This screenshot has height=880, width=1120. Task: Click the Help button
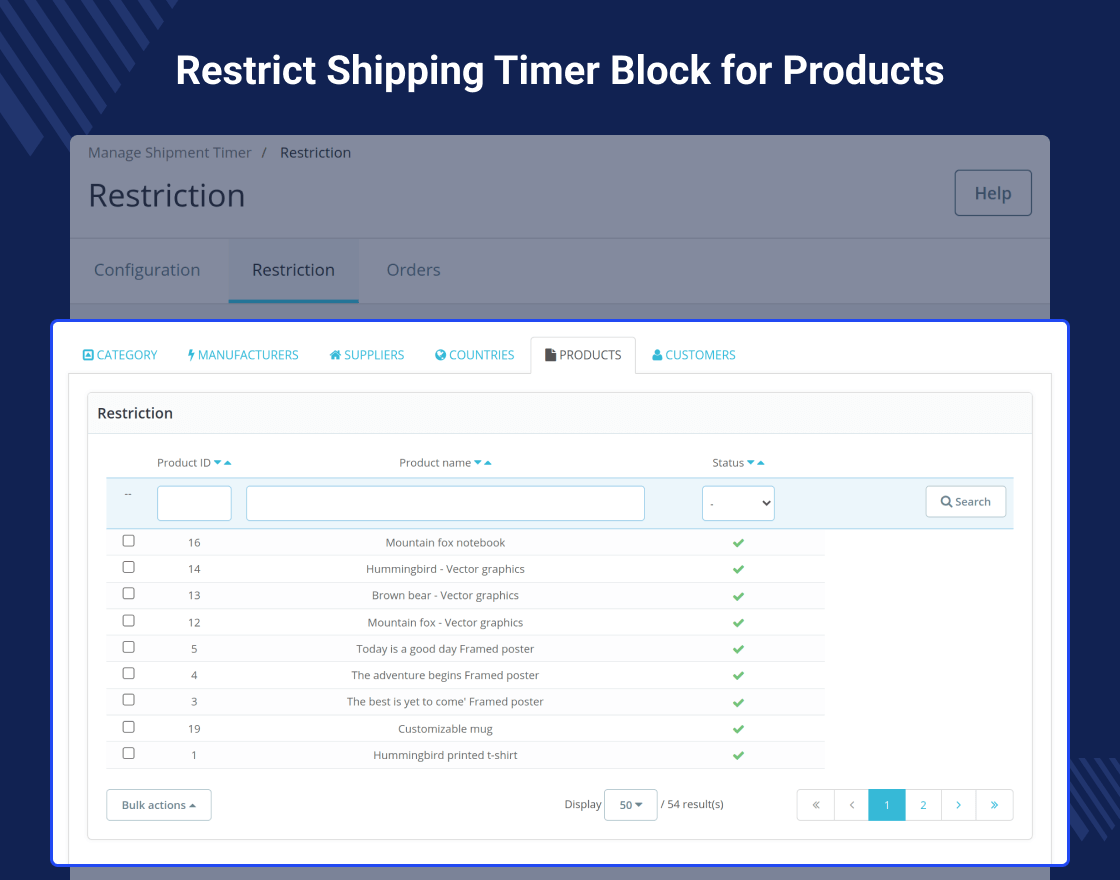tap(993, 193)
